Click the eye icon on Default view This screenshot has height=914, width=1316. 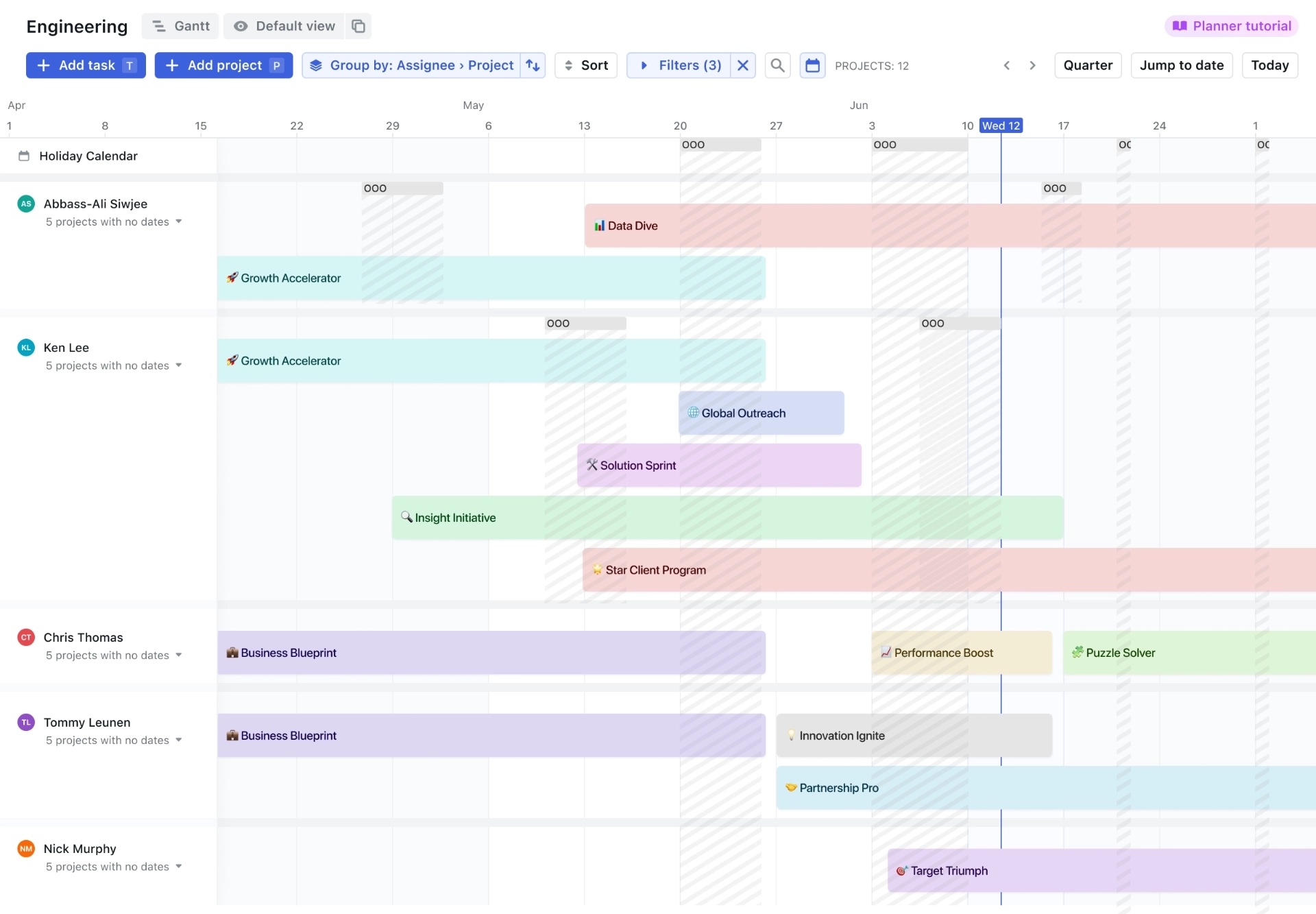tap(241, 26)
